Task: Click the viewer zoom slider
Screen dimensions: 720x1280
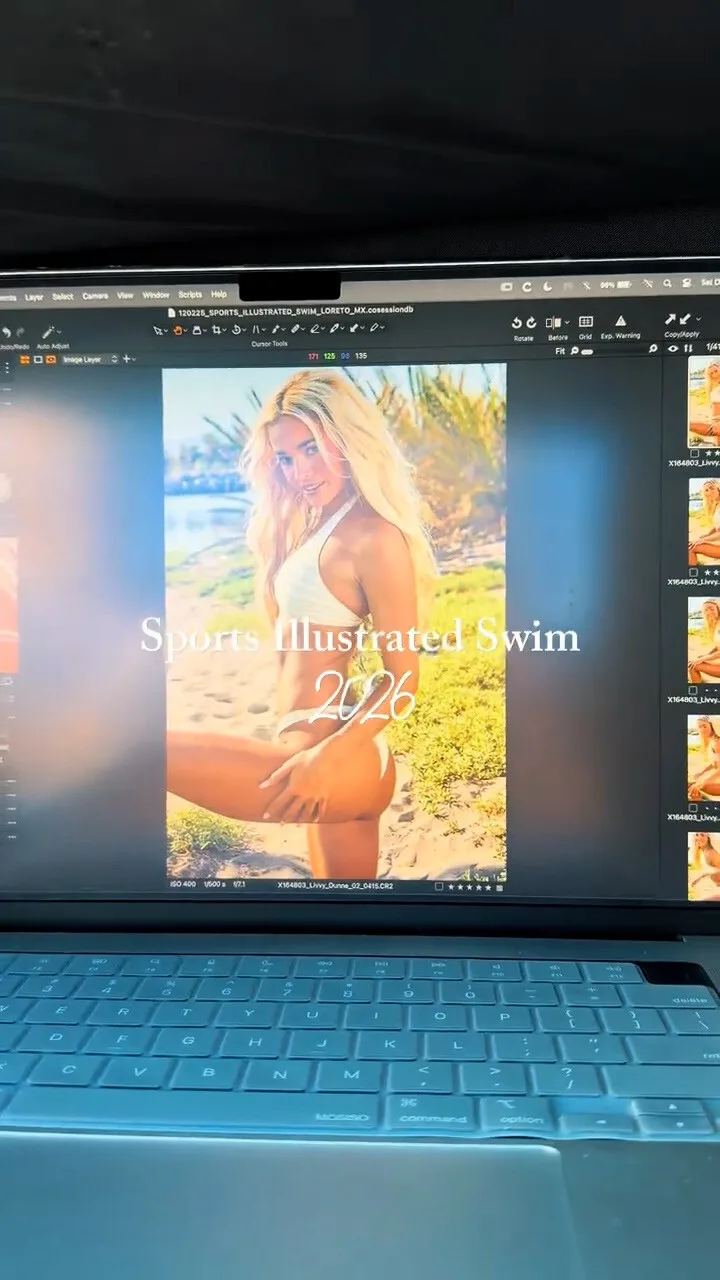Action: (x=587, y=351)
